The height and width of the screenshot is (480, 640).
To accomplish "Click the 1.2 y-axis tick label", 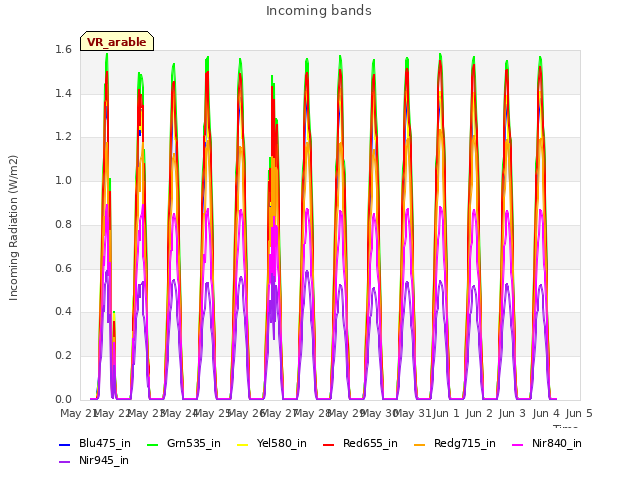I will coord(63,137).
